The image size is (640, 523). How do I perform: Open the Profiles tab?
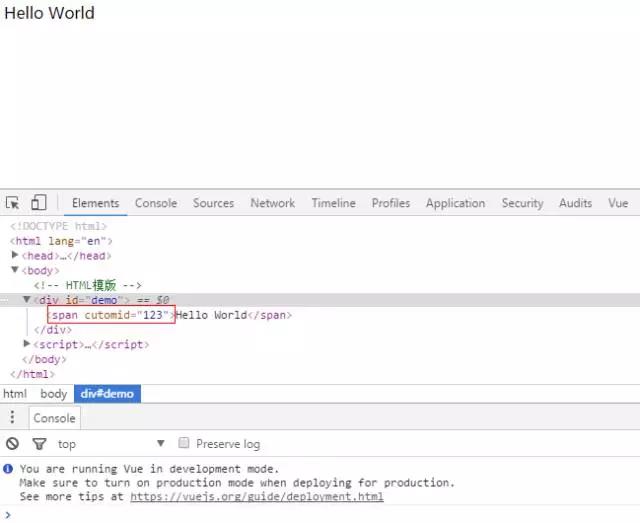coord(391,203)
